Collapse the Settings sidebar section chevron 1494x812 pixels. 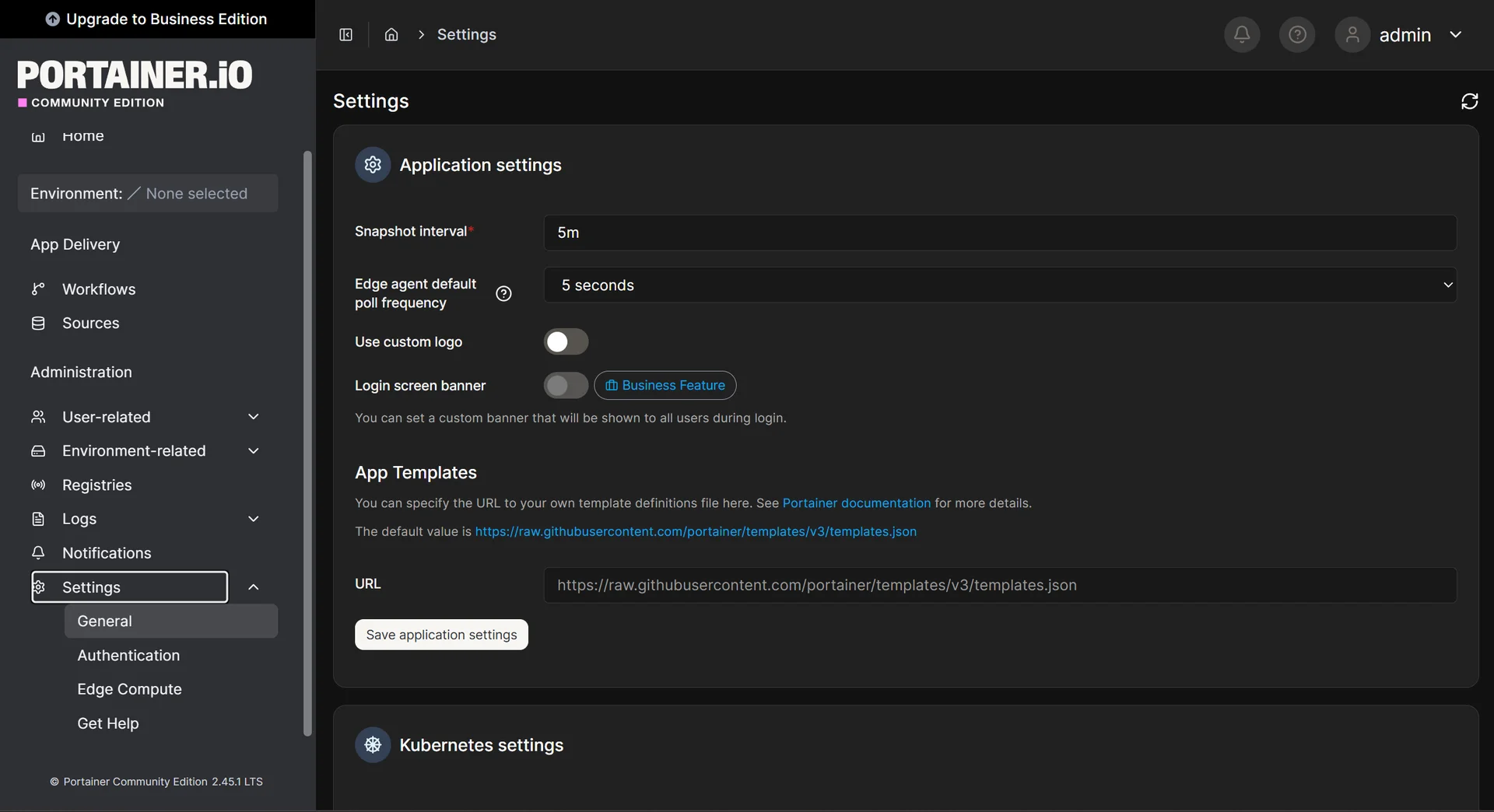[253, 587]
